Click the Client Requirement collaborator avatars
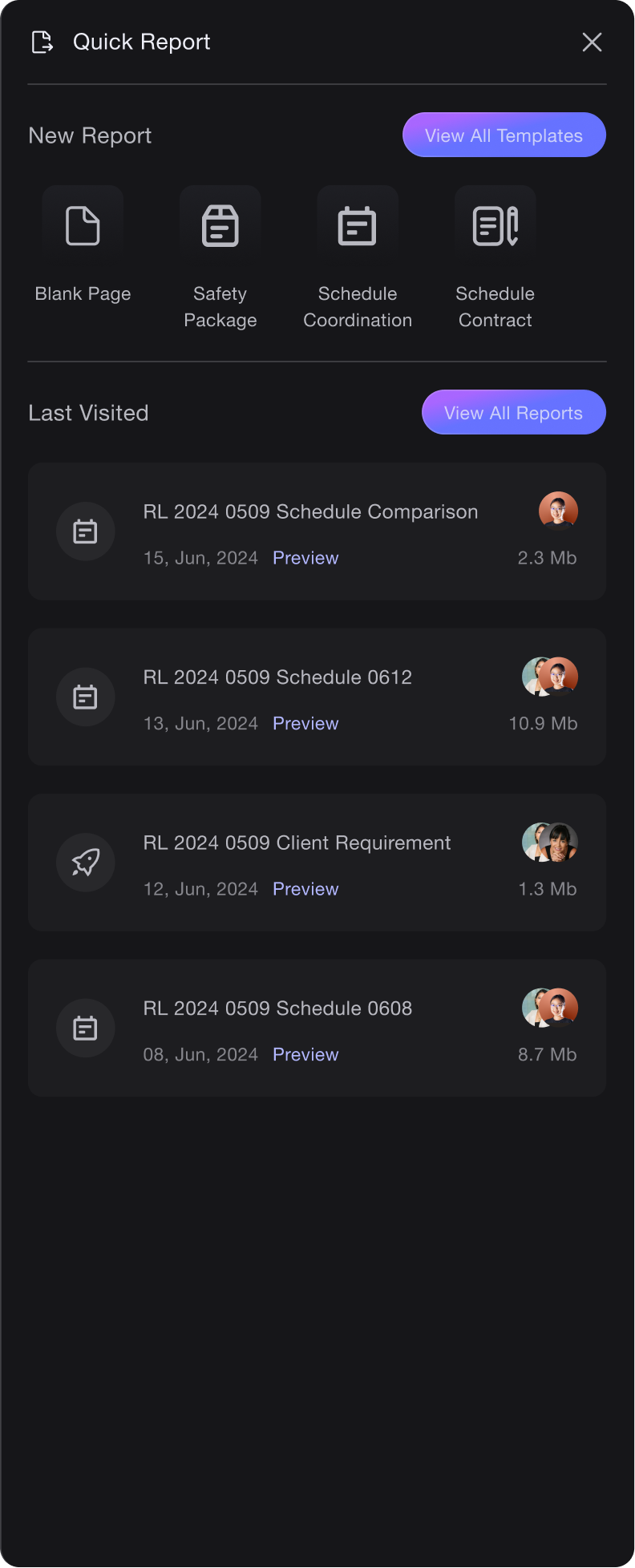The height and width of the screenshot is (1568, 635). coord(550,843)
